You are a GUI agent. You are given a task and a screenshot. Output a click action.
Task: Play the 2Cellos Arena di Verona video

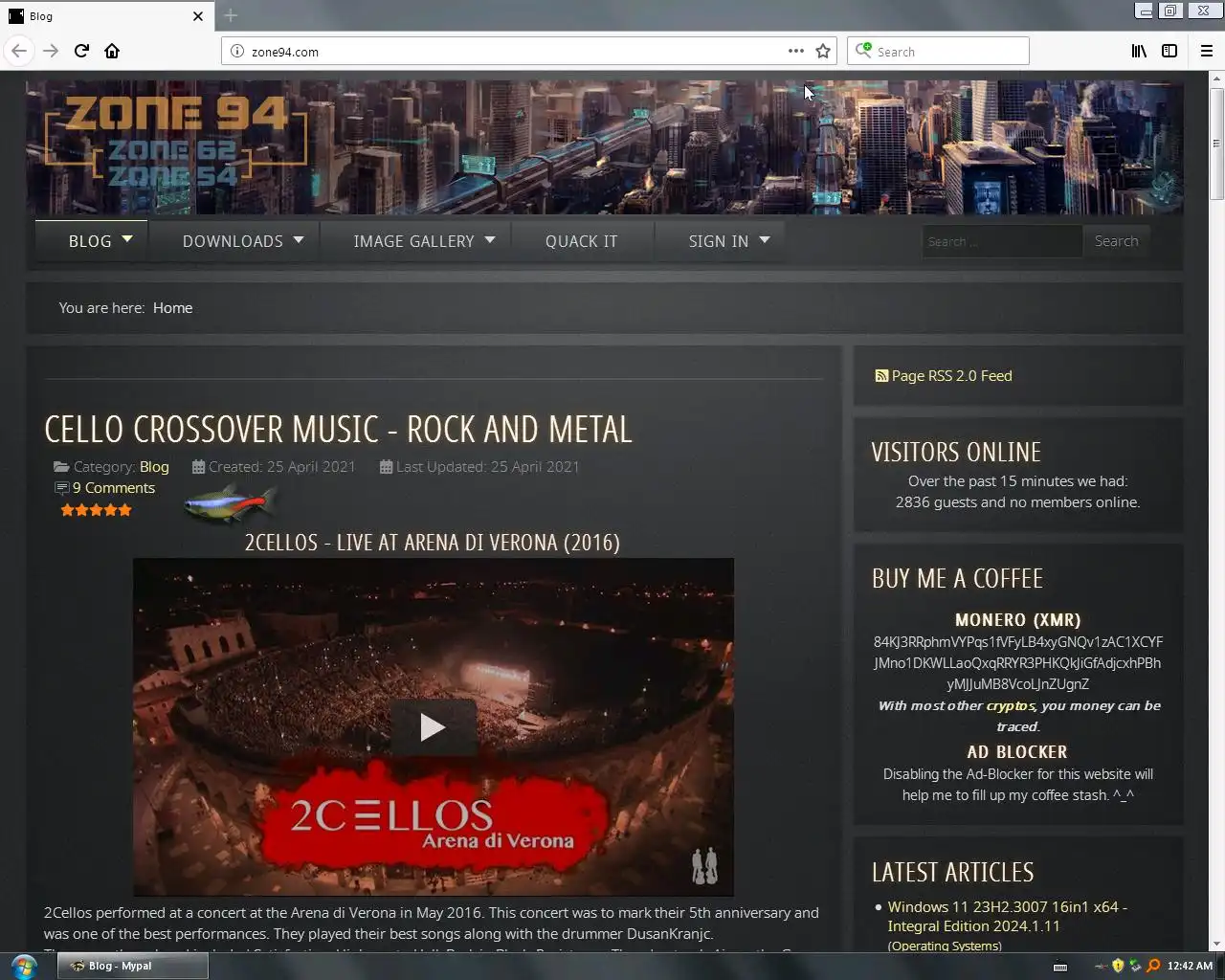433,727
